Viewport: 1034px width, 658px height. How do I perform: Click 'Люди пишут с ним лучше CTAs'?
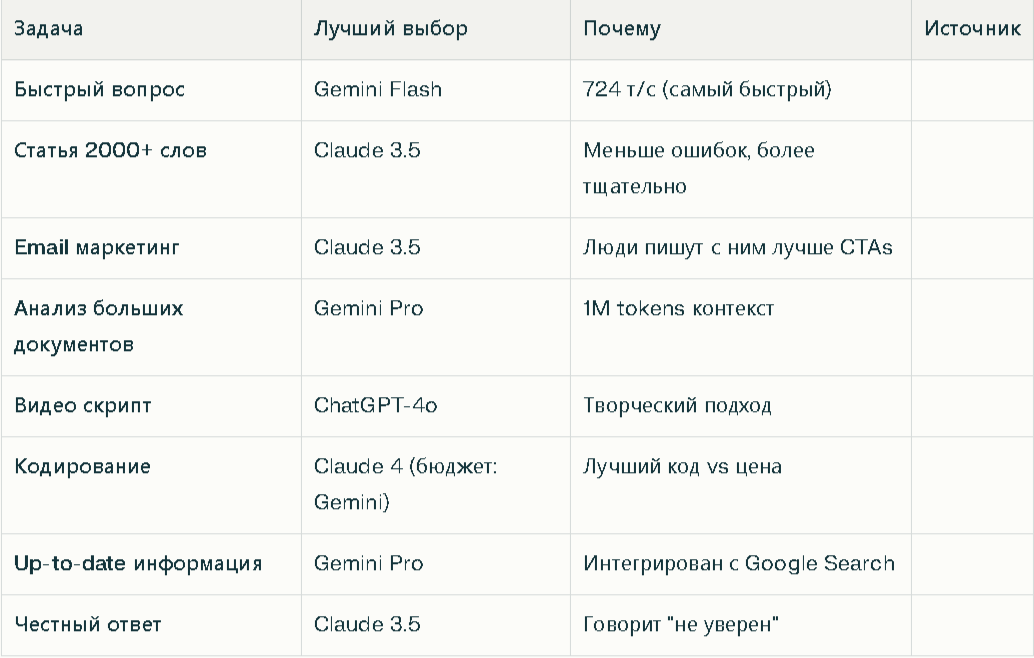point(737,247)
